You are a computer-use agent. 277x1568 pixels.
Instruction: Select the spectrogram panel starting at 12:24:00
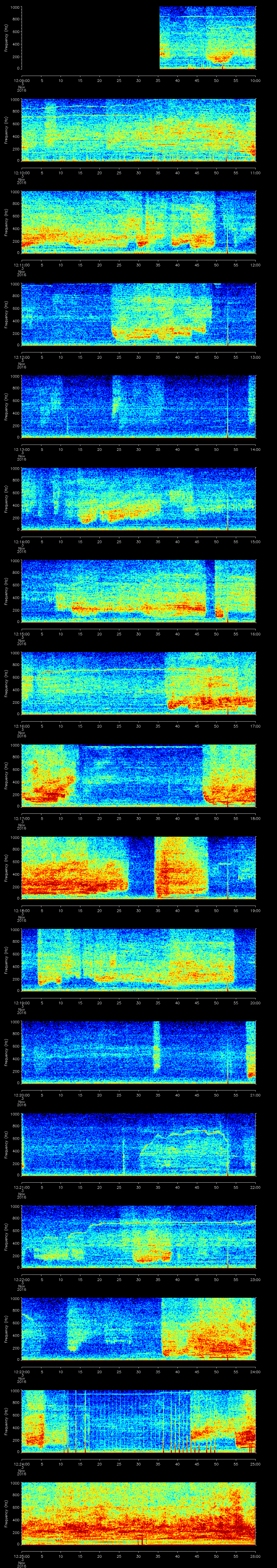coord(139,1421)
